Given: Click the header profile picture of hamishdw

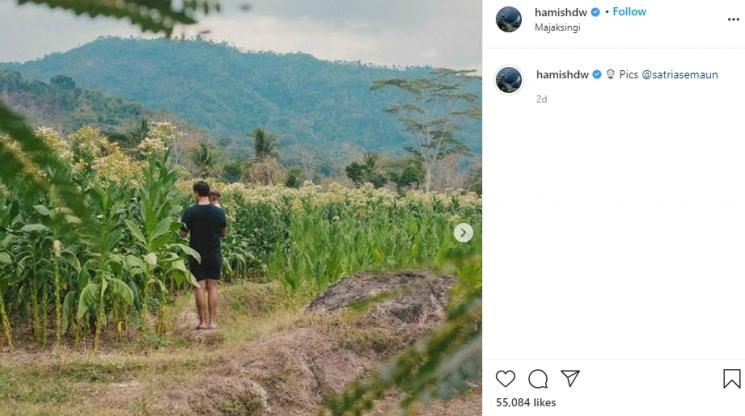Looking at the screenshot, I should tap(509, 19).
